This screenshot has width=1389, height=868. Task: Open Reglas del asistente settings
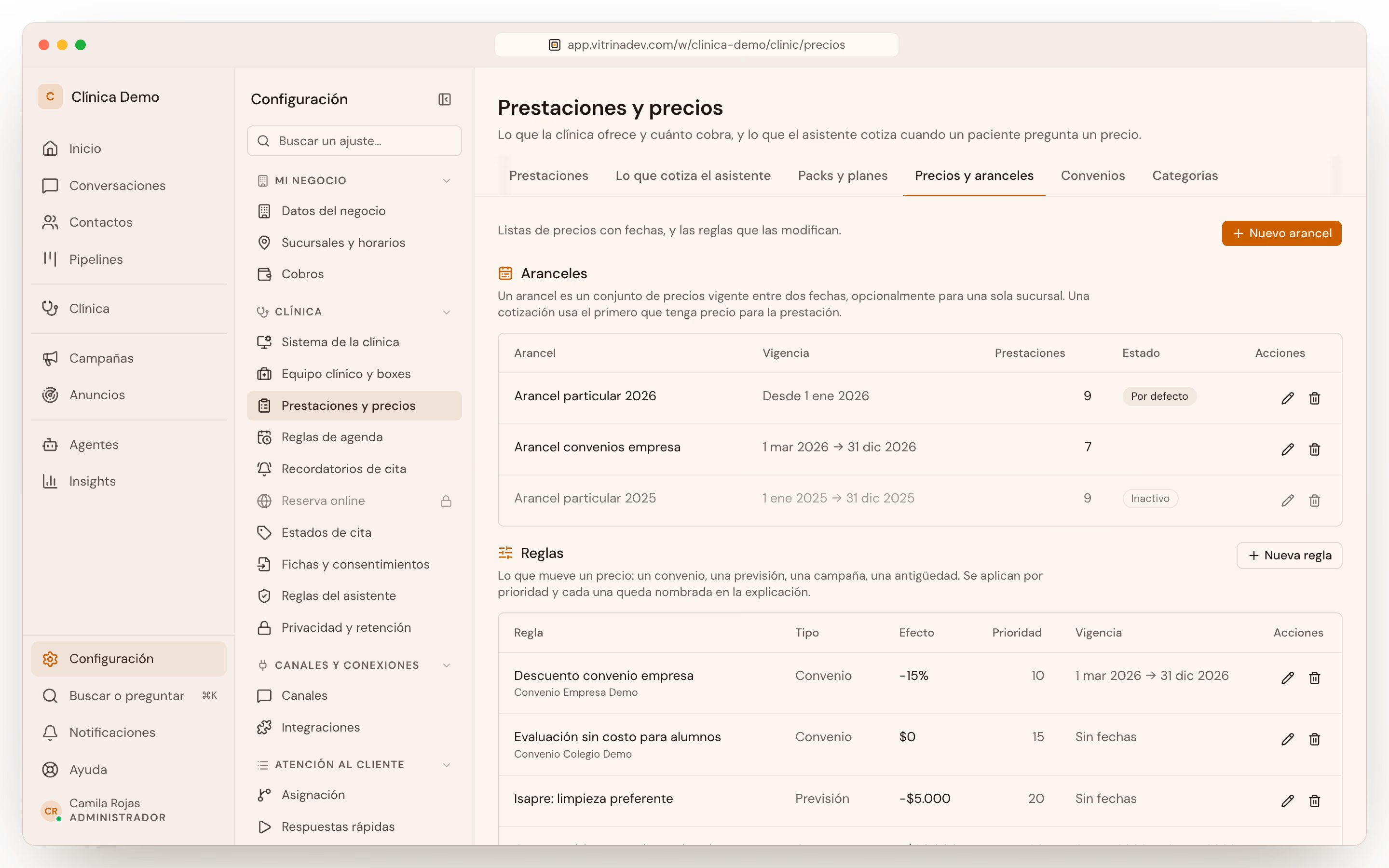click(x=354, y=596)
